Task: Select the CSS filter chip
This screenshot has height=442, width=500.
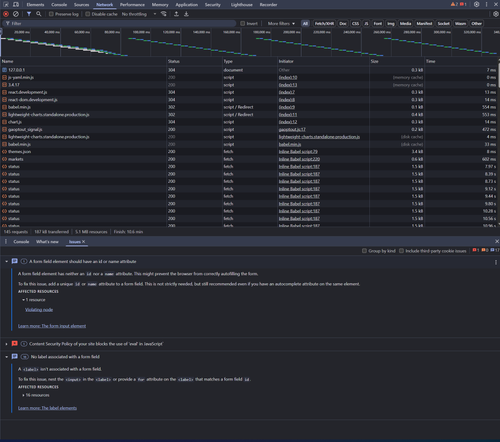Action: point(355,23)
